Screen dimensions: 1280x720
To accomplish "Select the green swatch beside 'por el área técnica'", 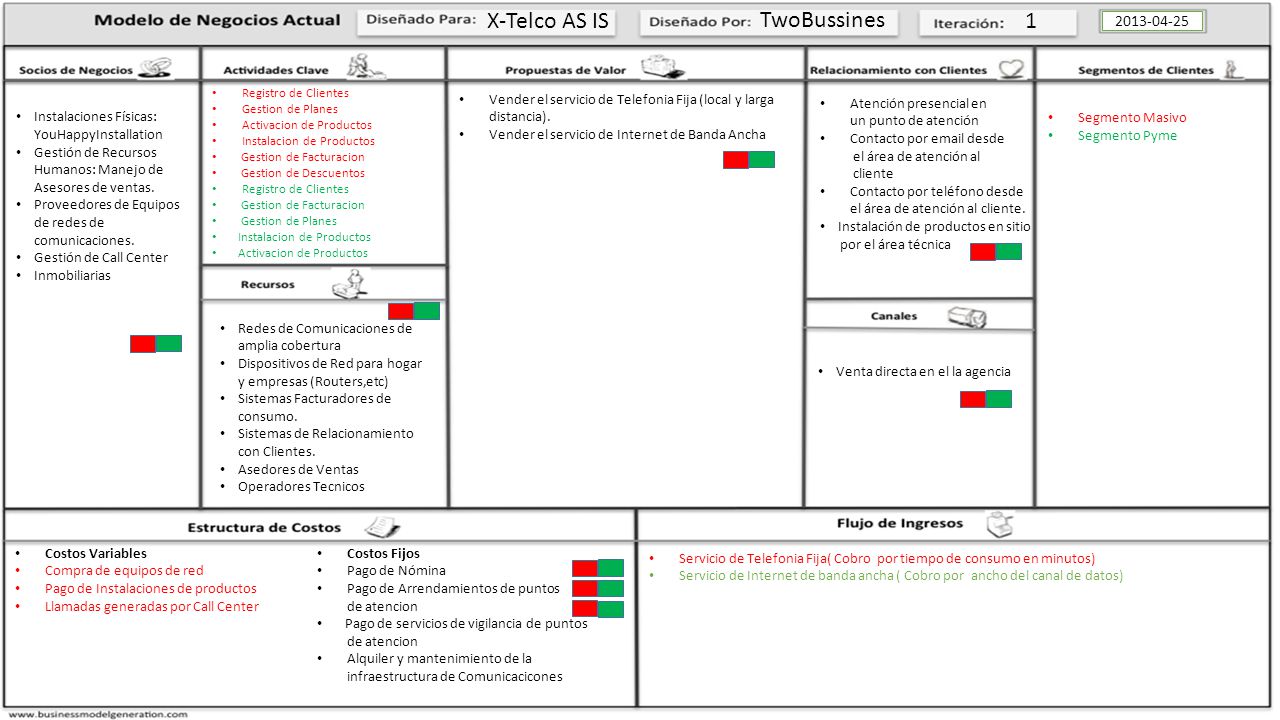I will pos(1008,252).
